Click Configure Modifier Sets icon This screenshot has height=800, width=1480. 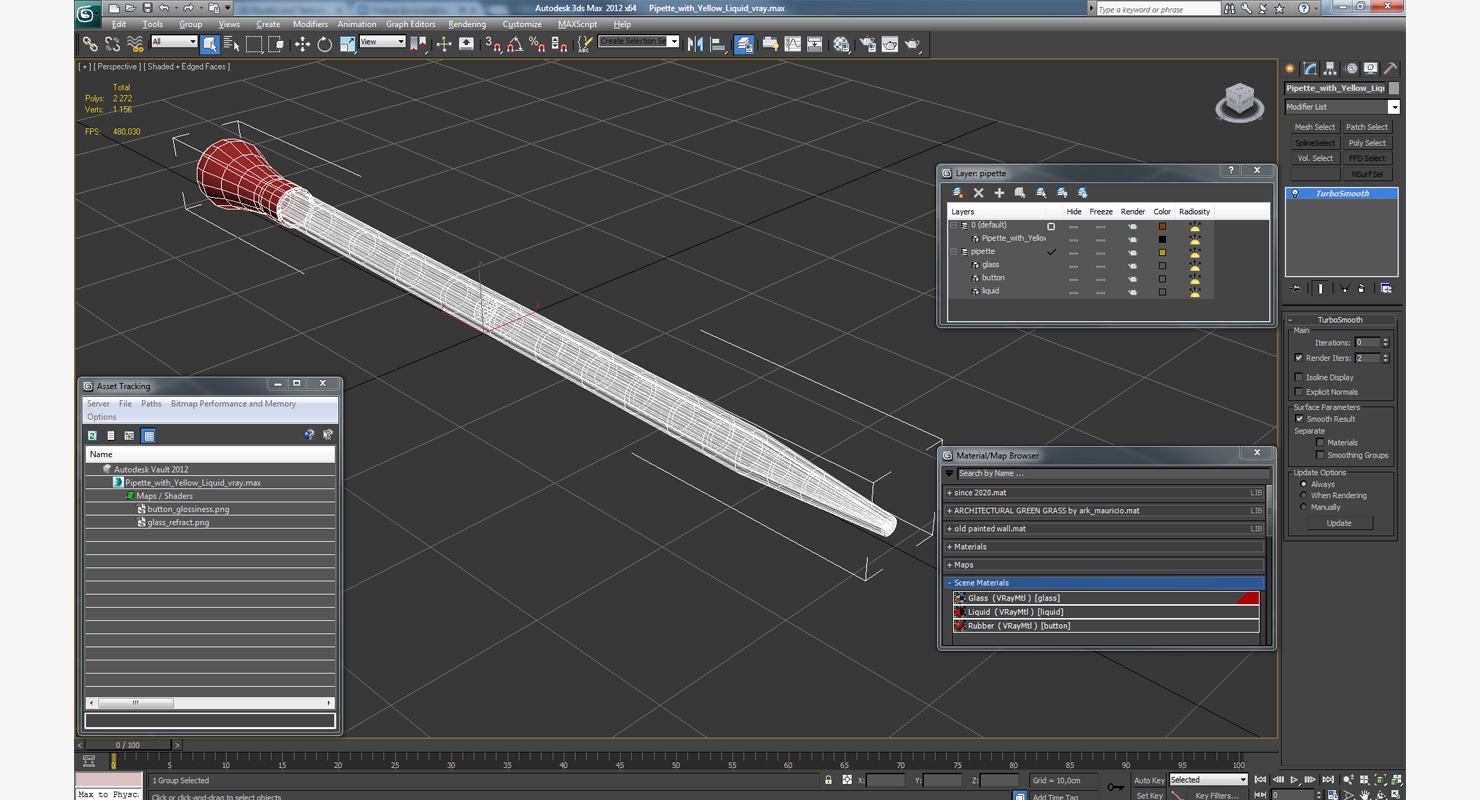pos(1386,288)
